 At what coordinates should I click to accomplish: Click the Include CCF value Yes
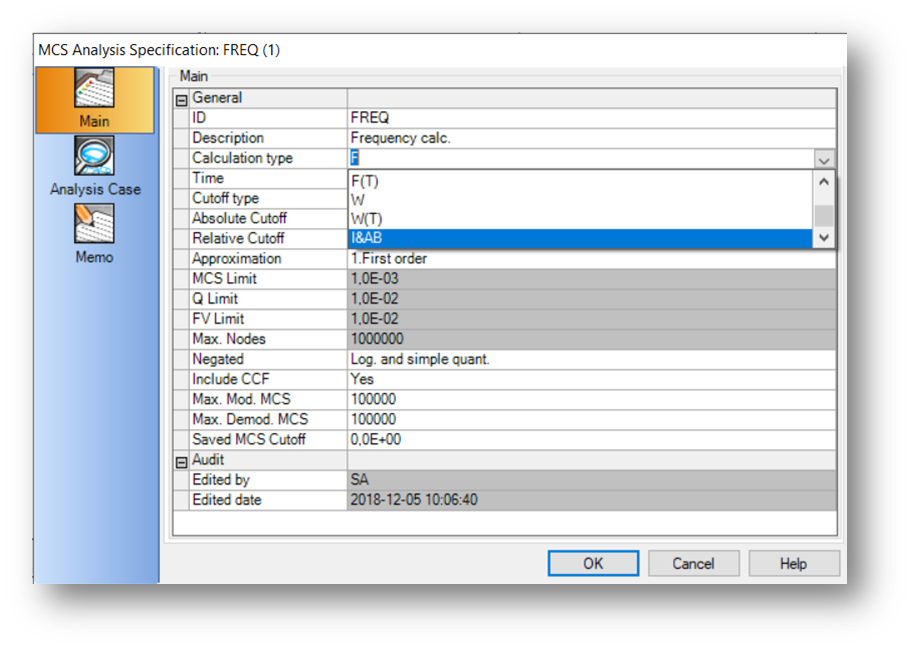pyautogui.click(x=590, y=379)
